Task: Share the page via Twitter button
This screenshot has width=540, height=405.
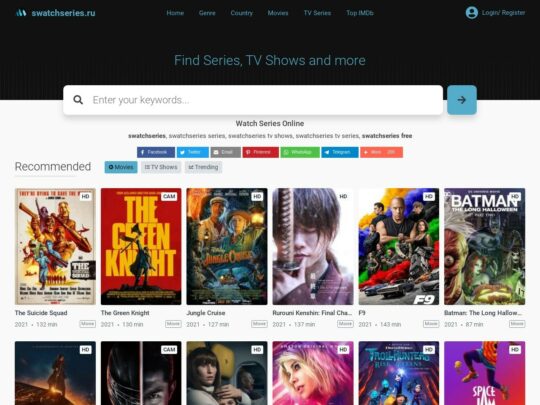Action: click(x=193, y=152)
